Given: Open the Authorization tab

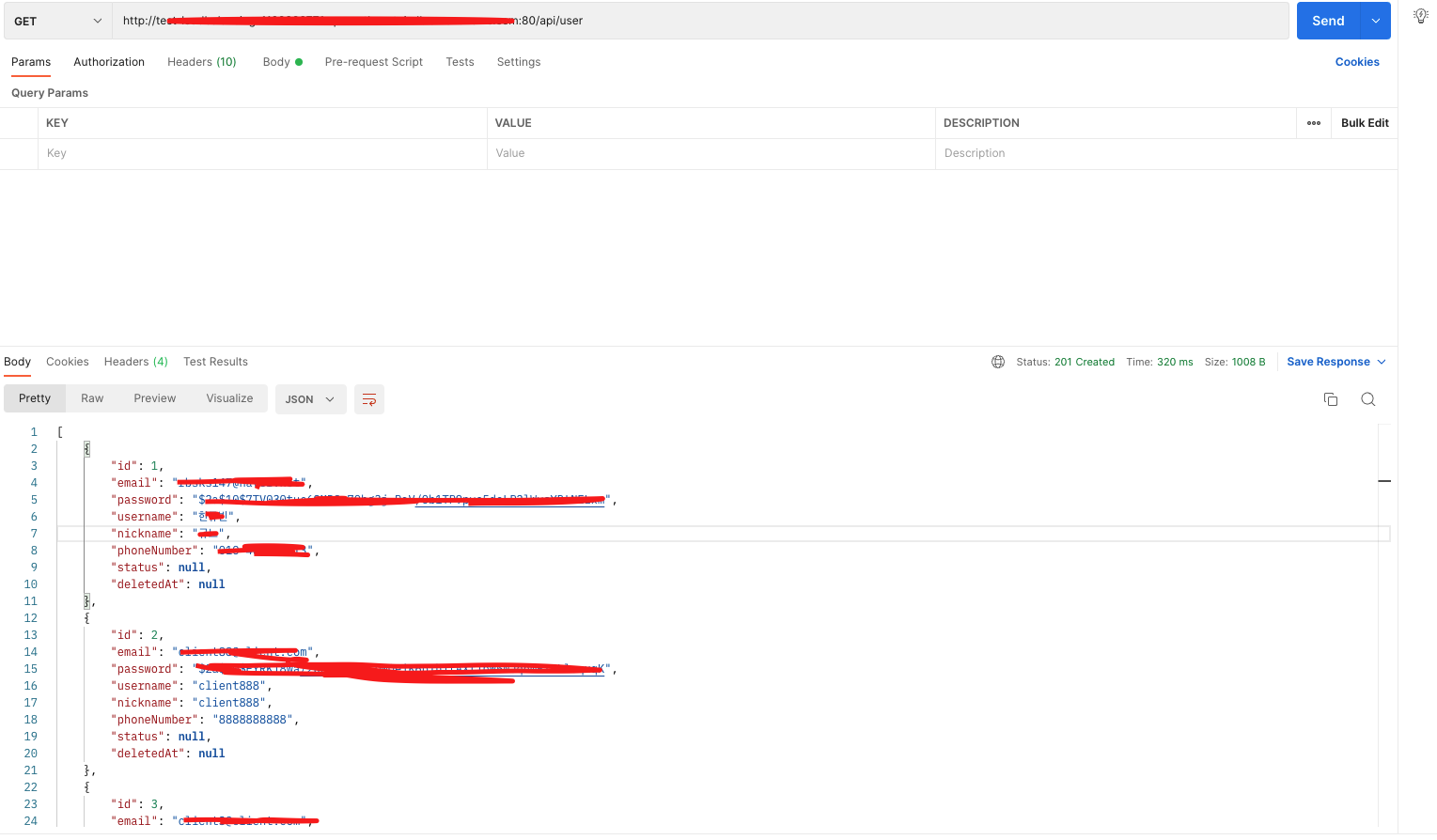Looking at the screenshot, I should (109, 62).
